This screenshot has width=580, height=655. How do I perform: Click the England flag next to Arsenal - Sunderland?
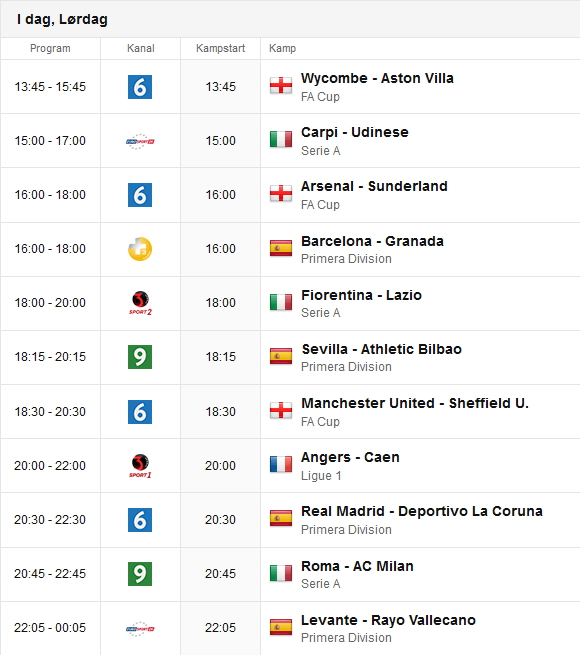[x=281, y=194]
